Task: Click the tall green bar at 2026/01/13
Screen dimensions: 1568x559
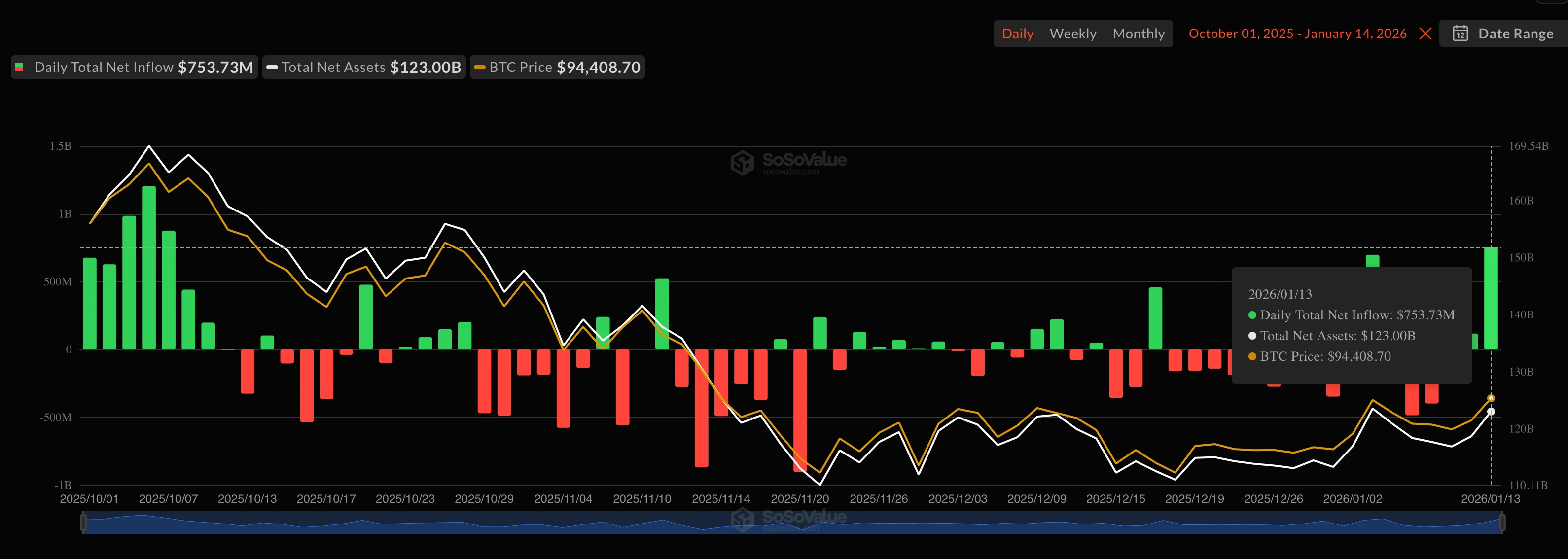Action: (x=1491, y=298)
